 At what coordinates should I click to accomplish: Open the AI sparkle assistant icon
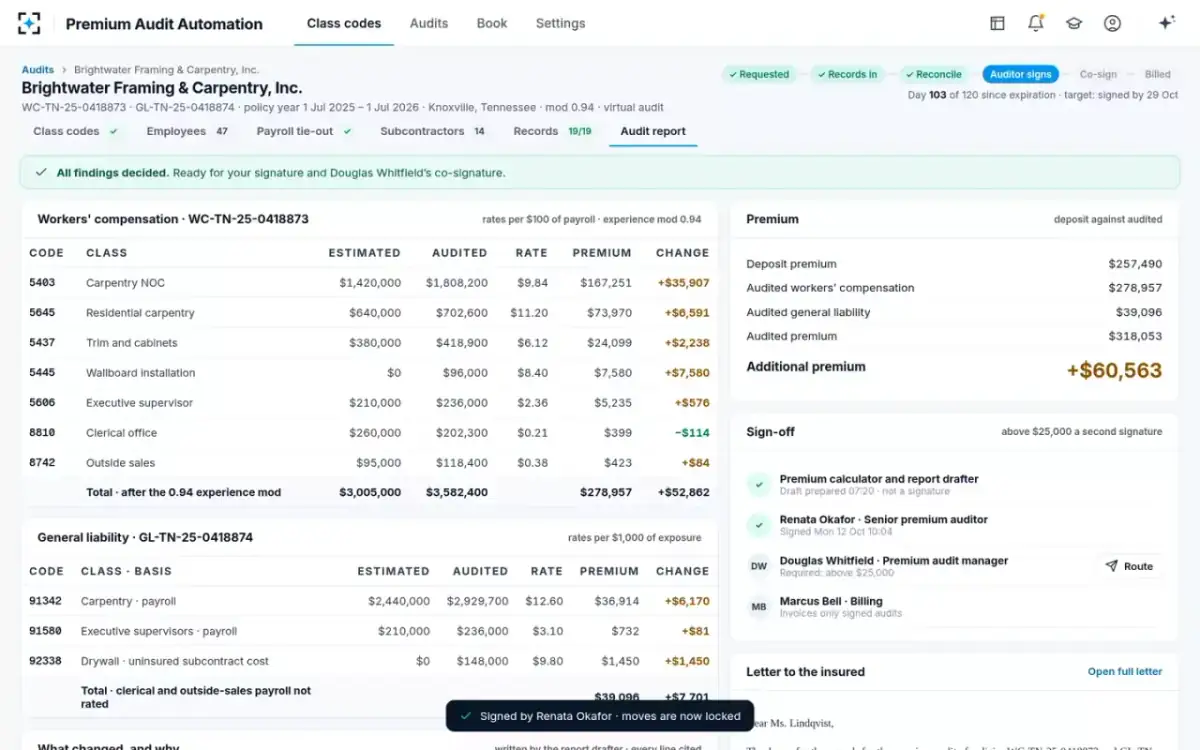[1166, 23]
